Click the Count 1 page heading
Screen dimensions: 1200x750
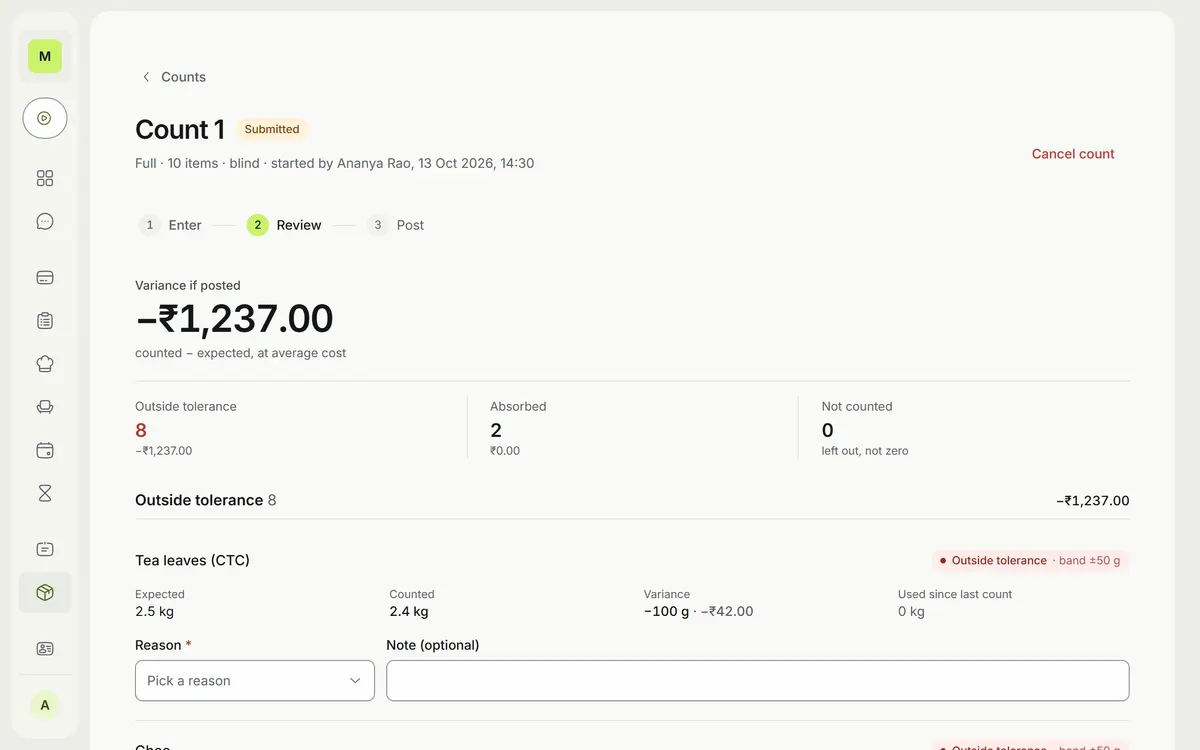coord(180,129)
